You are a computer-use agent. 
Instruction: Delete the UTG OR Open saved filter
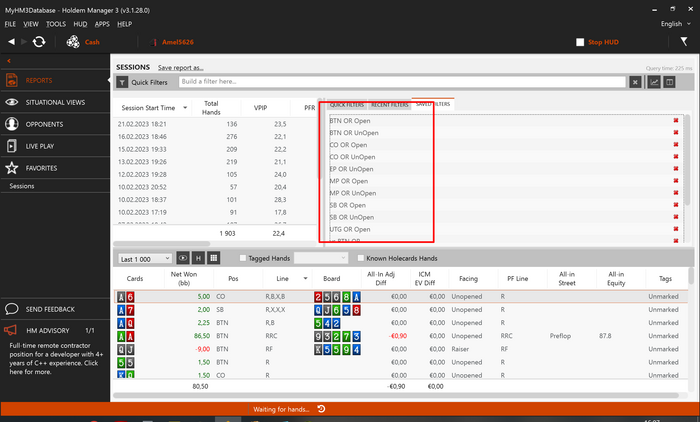click(675, 229)
